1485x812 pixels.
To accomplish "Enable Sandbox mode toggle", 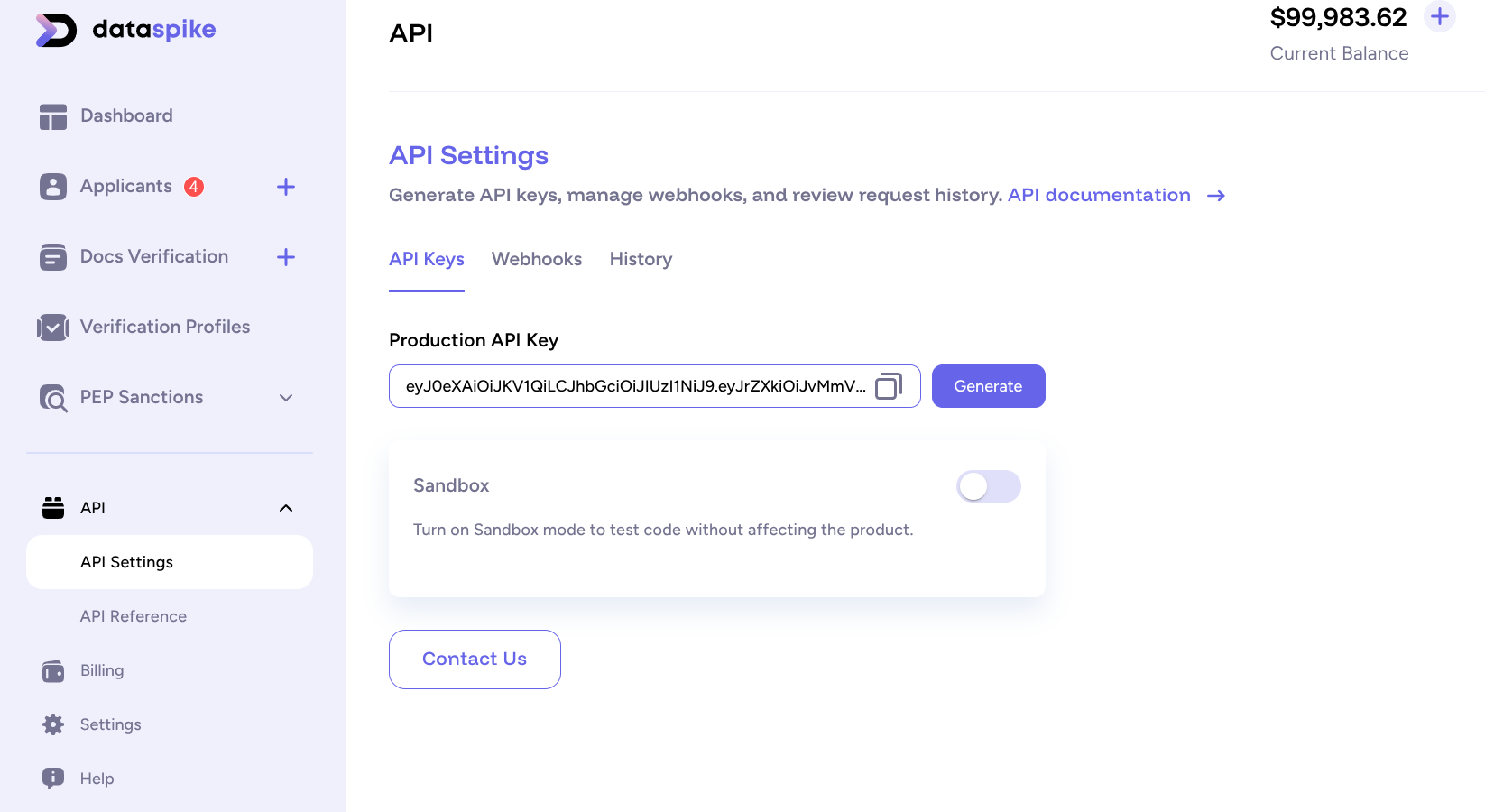I will 988,486.
